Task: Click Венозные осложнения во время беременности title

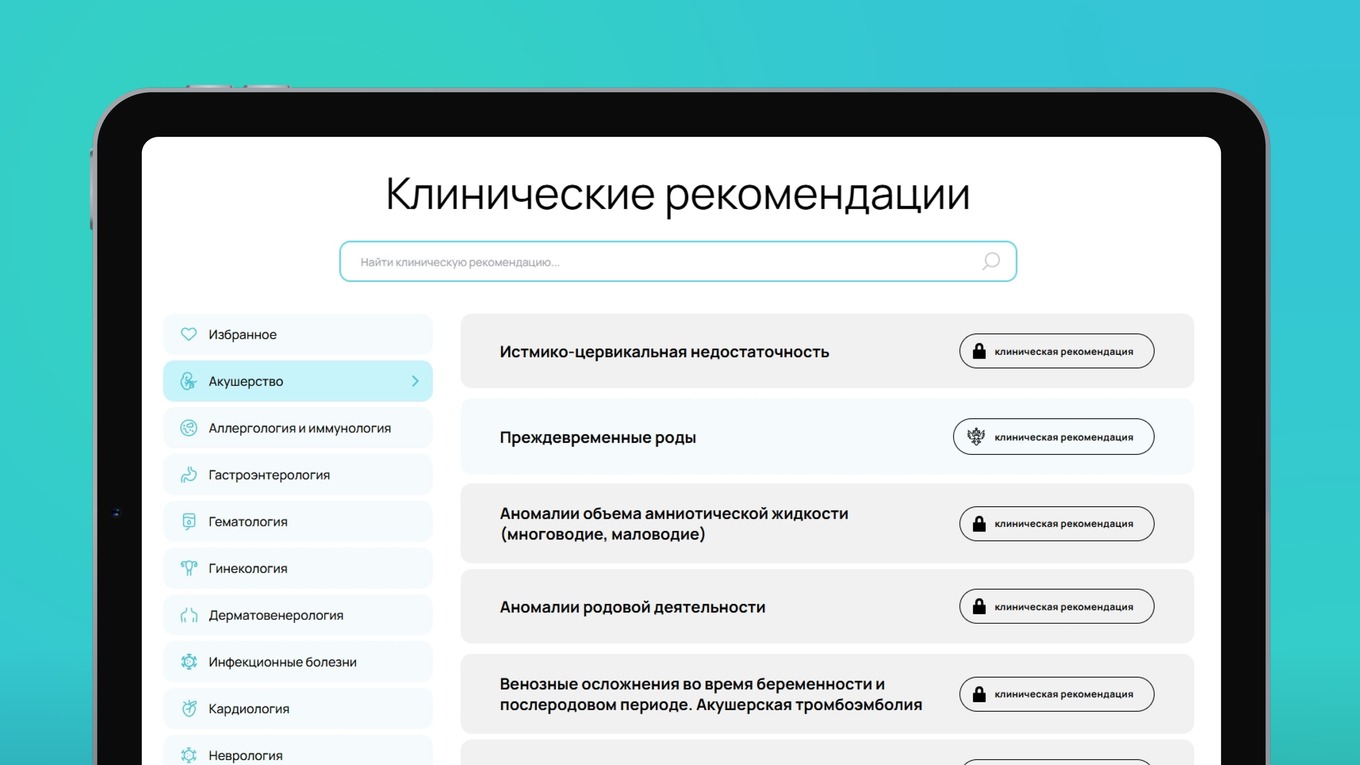Action: point(711,694)
